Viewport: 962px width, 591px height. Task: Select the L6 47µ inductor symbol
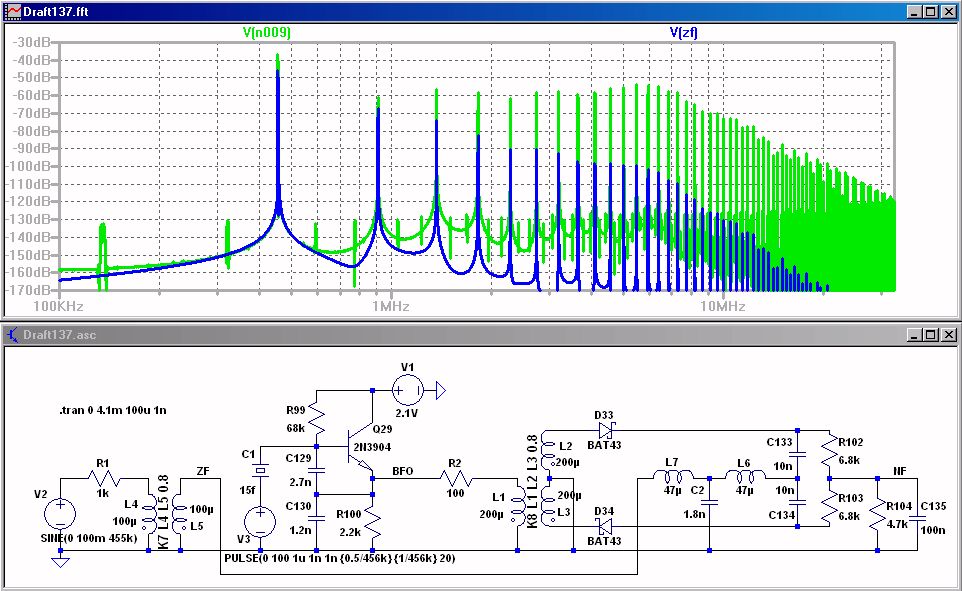745,477
